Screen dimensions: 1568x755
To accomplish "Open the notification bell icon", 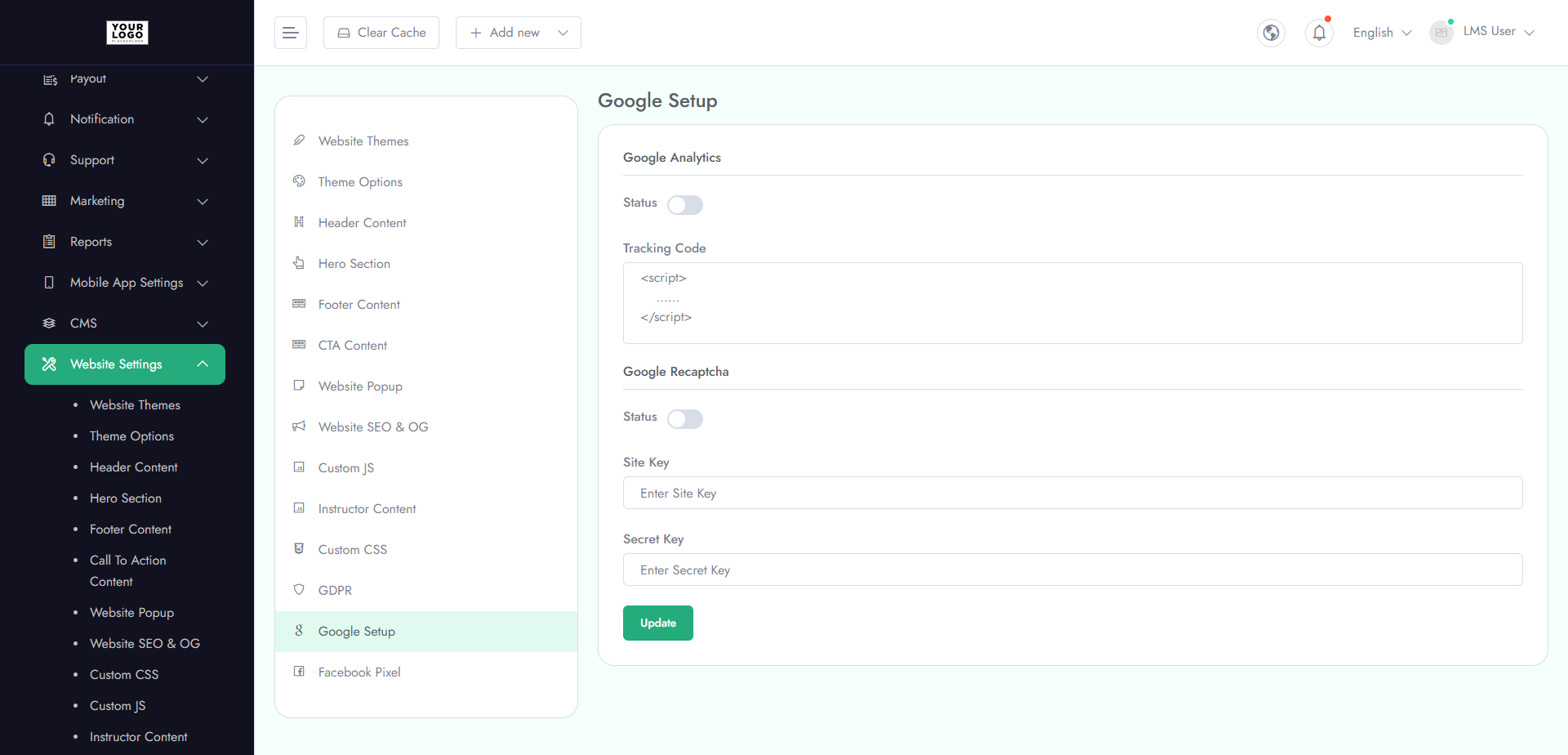I will (x=1319, y=33).
